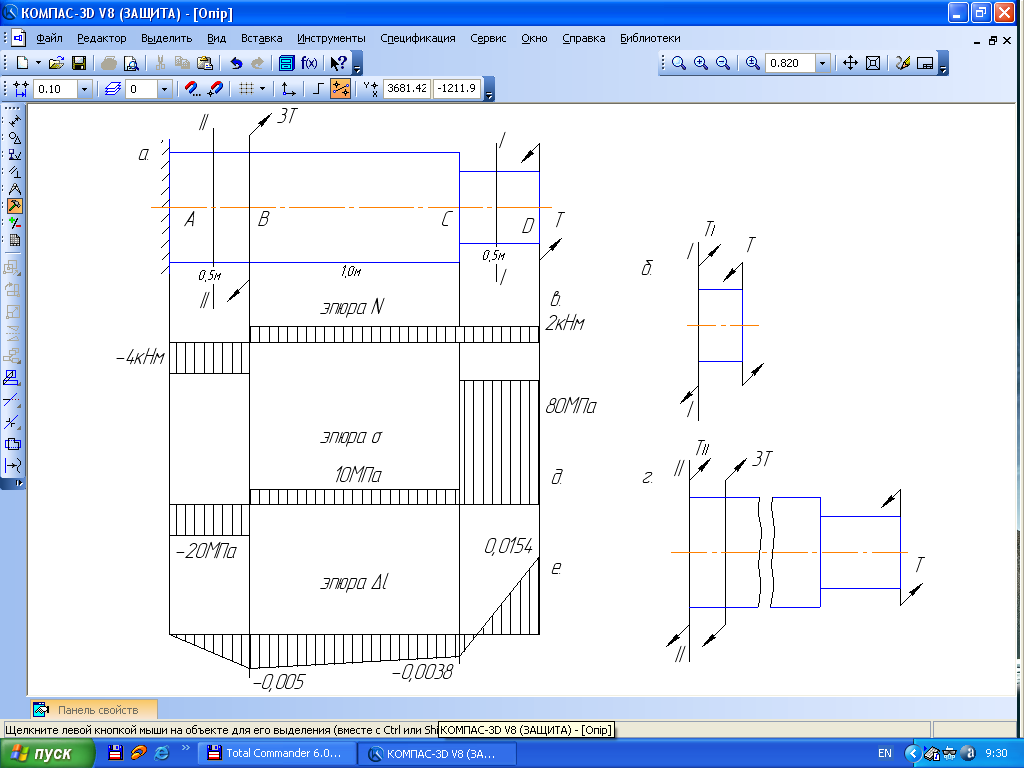1024x768 pixels.
Task: Zoom to window with magnifier
Action: tap(679, 63)
